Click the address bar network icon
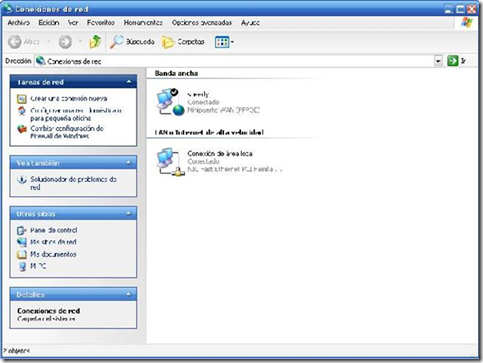This screenshot has height=363, width=483. (x=40, y=61)
